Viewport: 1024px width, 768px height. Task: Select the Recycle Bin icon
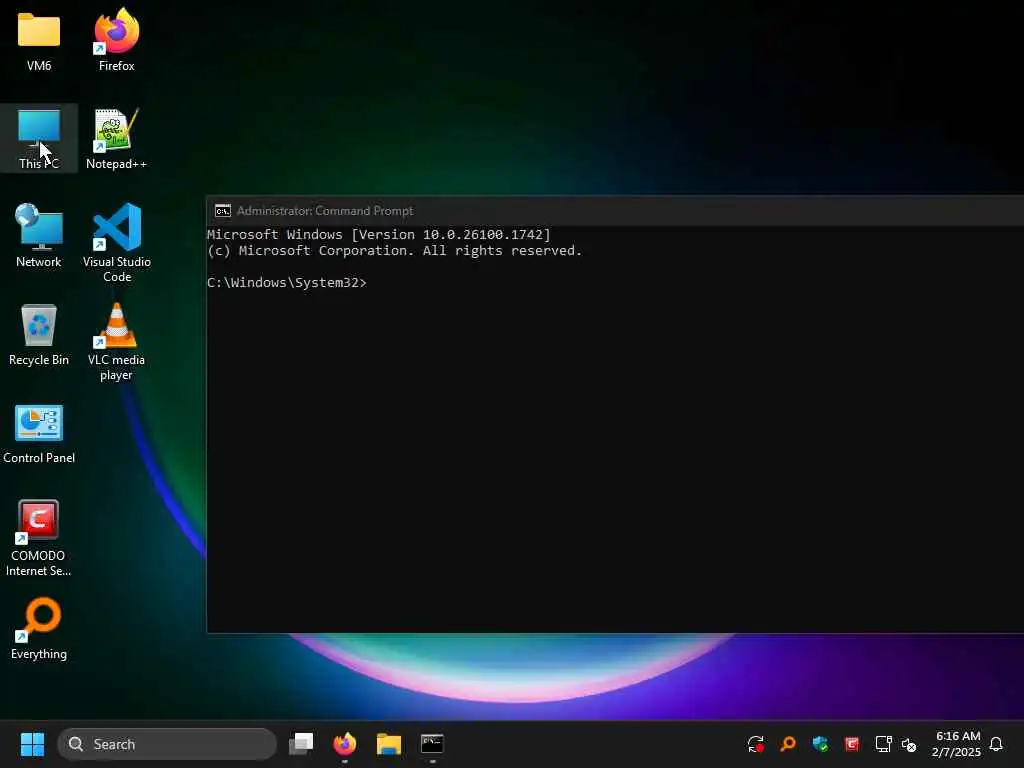[39, 334]
